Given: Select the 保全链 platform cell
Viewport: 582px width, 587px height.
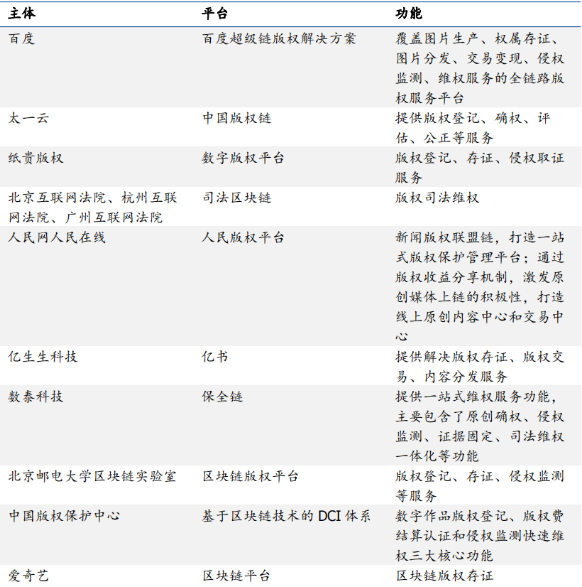Looking at the screenshot, I should coord(222,396).
